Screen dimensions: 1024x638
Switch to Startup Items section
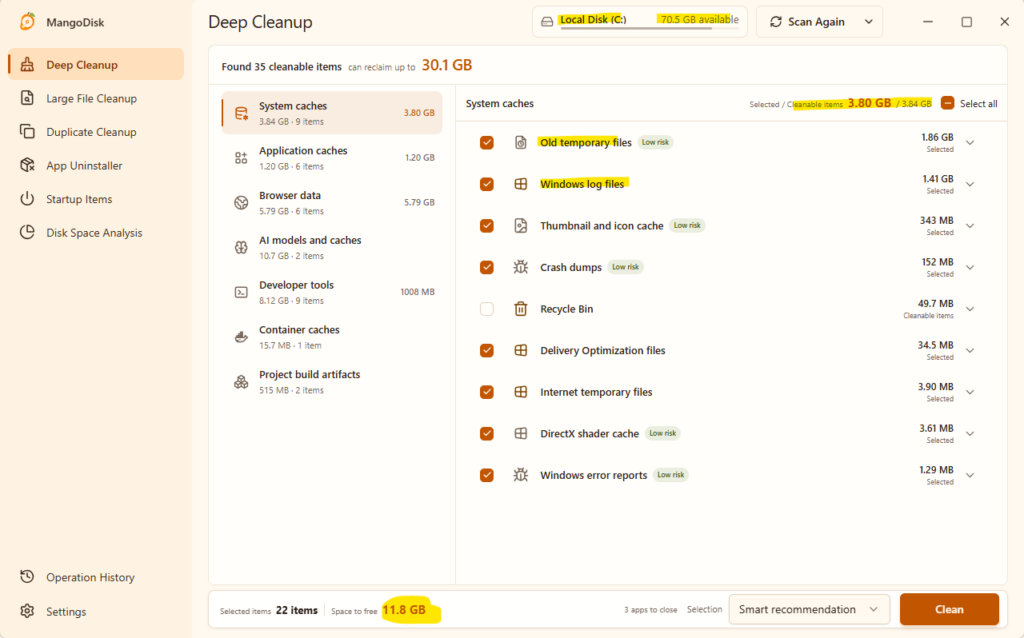click(x=96, y=199)
